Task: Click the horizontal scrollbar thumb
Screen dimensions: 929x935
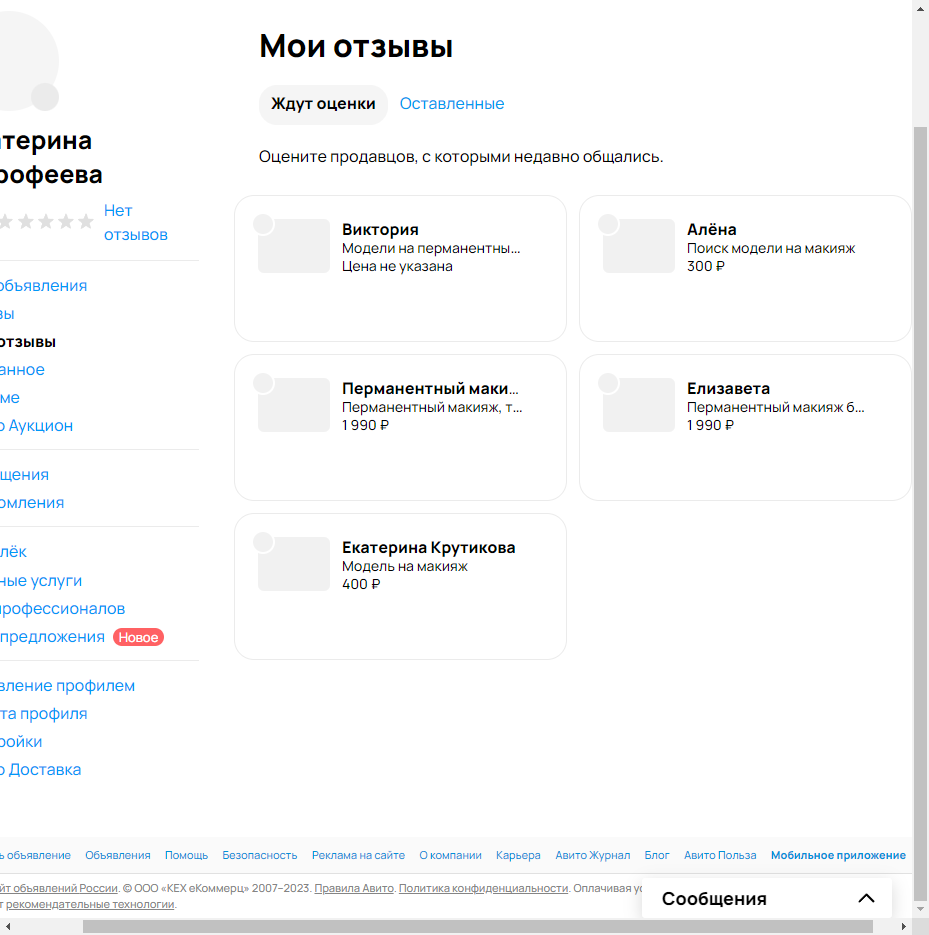Action: pos(478,926)
